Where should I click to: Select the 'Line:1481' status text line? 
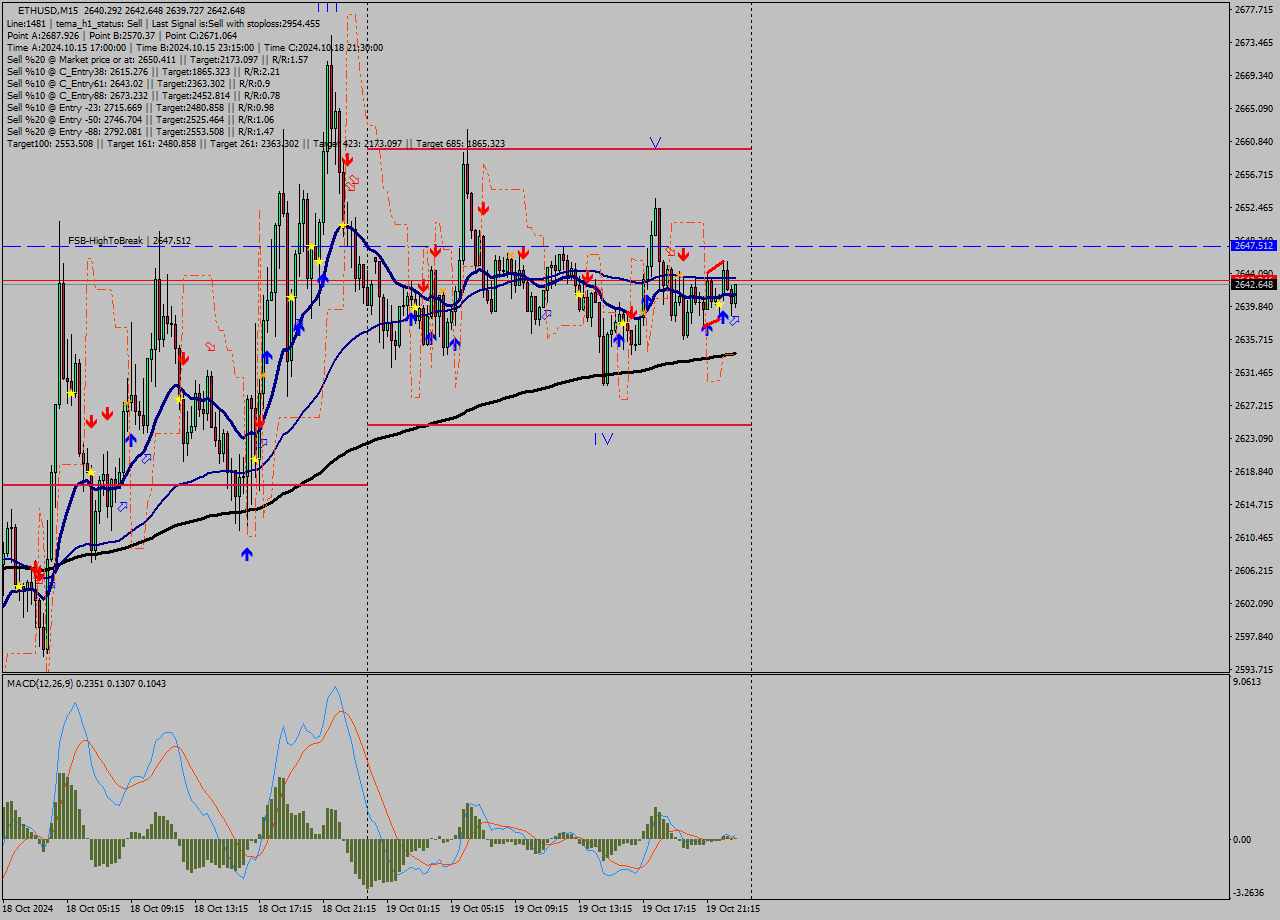pos(163,23)
